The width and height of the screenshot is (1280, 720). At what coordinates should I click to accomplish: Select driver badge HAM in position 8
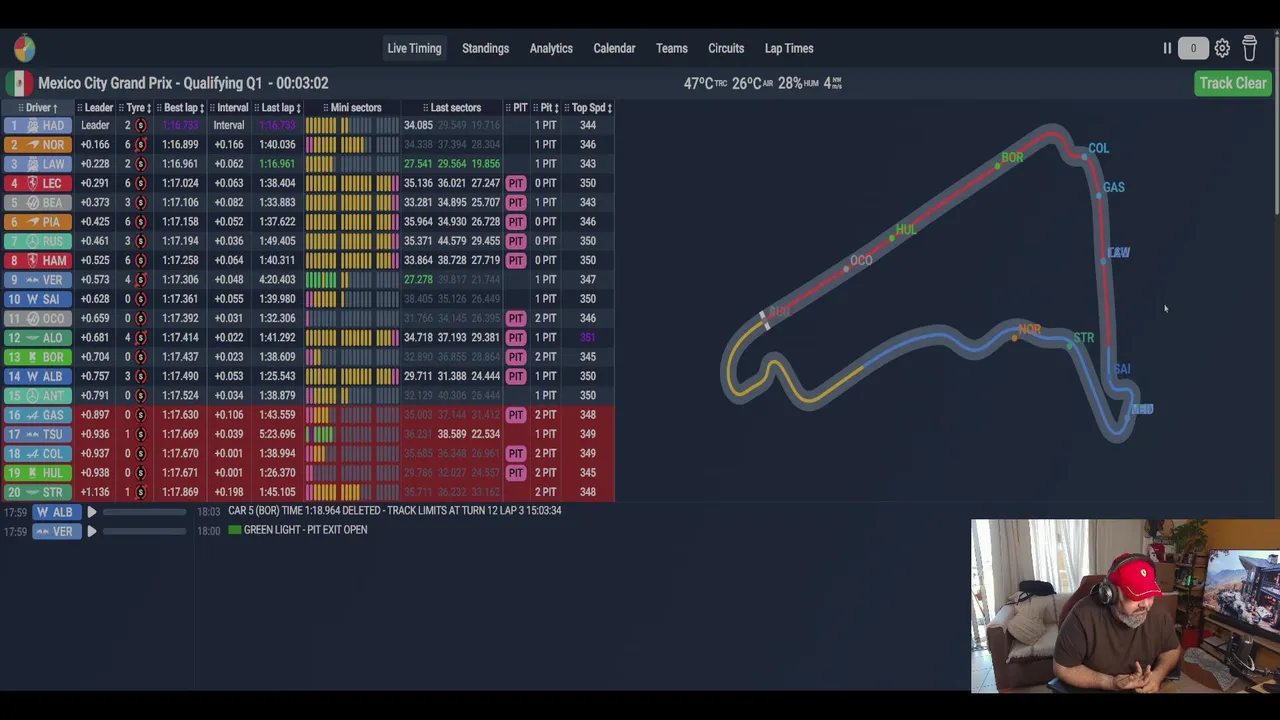point(36,261)
